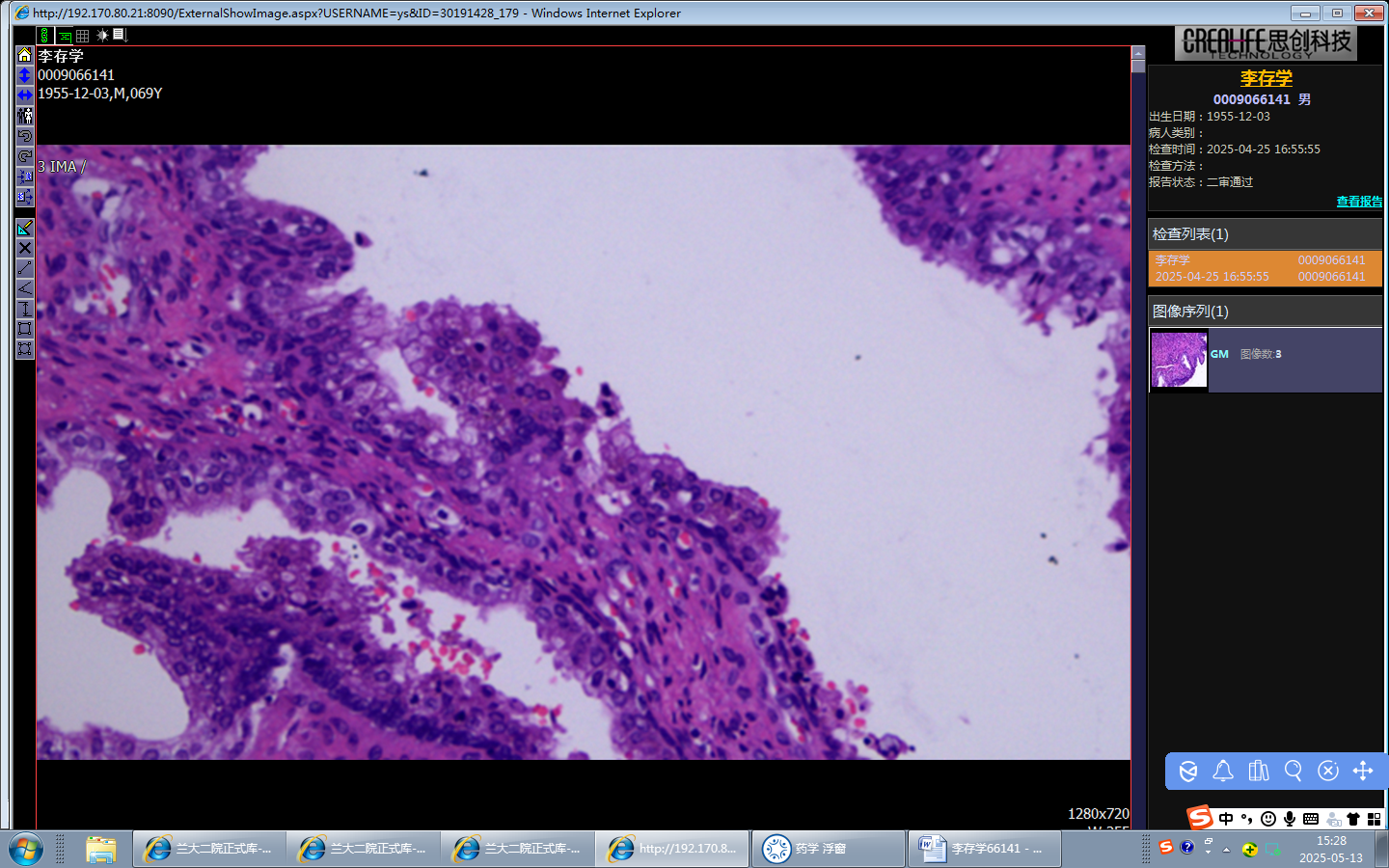This screenshot has width=1389, height=868.
Task: Open the grid layout selector in top toolbar
Action: (83, 36)
